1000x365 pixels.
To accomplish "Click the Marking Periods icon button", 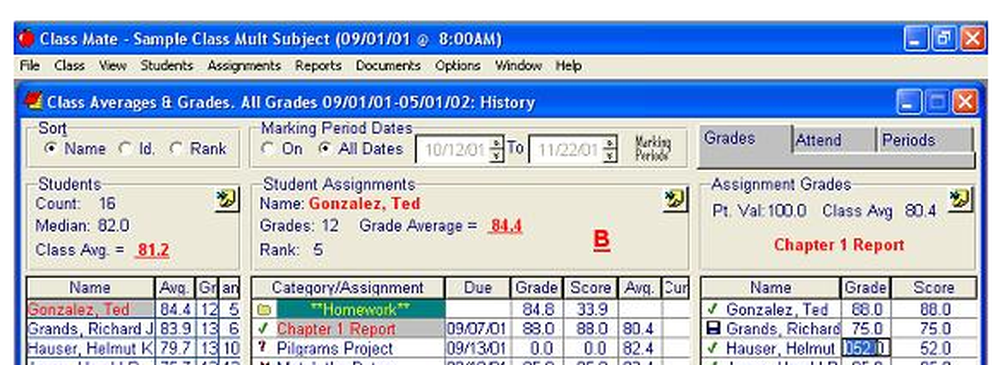I will pos(652,149).
